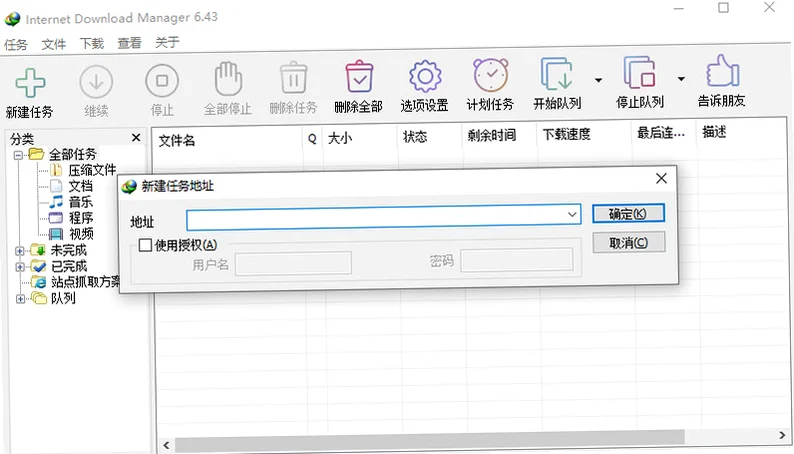Expand the 已完成 tree node
Viewport: 794px width, 454px height.
[x=20, y=267]
